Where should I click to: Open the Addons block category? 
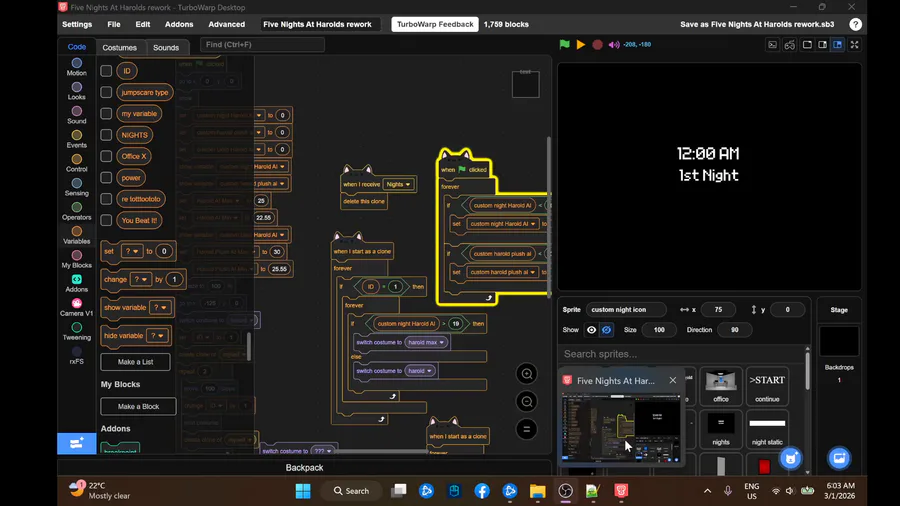click(x=76, y=283)
